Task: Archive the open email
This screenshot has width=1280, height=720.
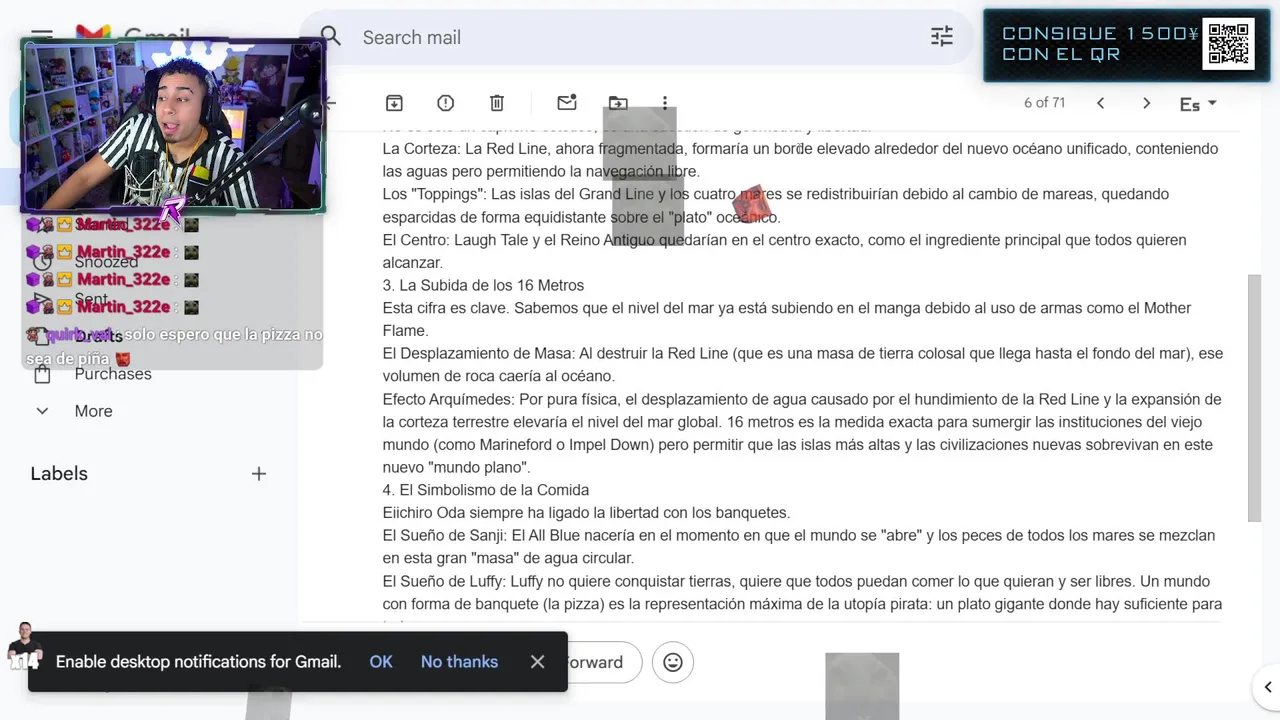Action: tap(394, 103)
